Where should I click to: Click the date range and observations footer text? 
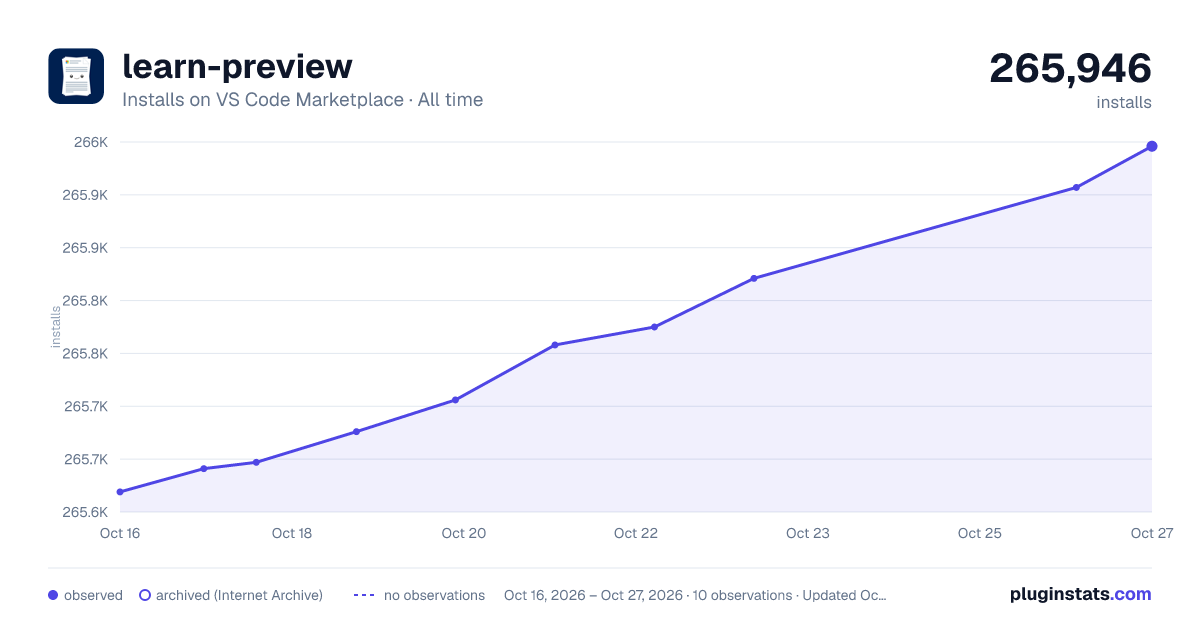tap(695, 595)
